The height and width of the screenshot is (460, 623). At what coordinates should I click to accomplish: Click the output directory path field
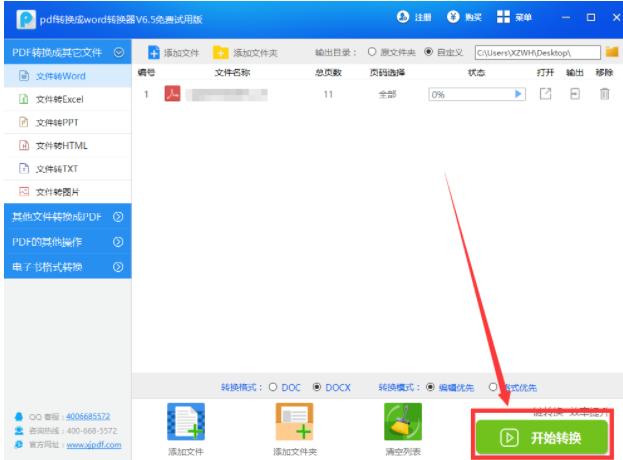538,52
